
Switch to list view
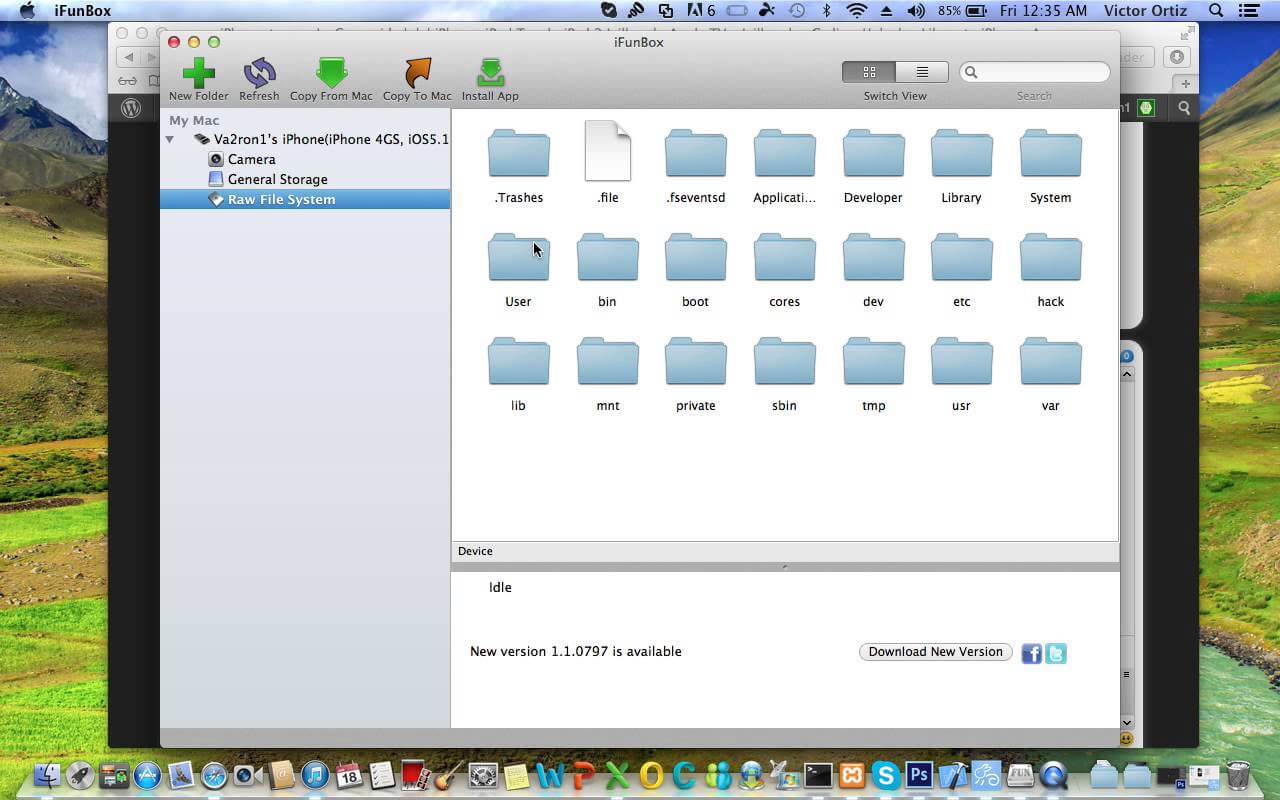pos(922,72)
